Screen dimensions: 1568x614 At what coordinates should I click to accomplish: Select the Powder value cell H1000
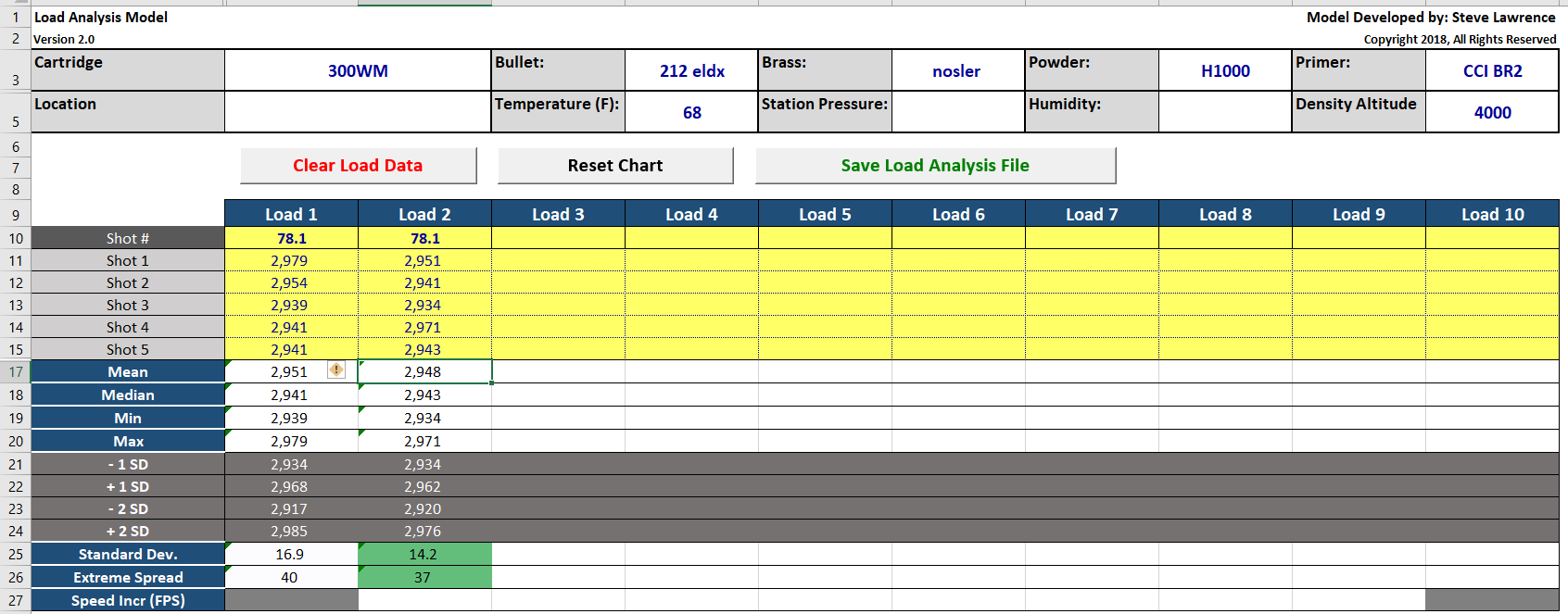coord(1224,71)
